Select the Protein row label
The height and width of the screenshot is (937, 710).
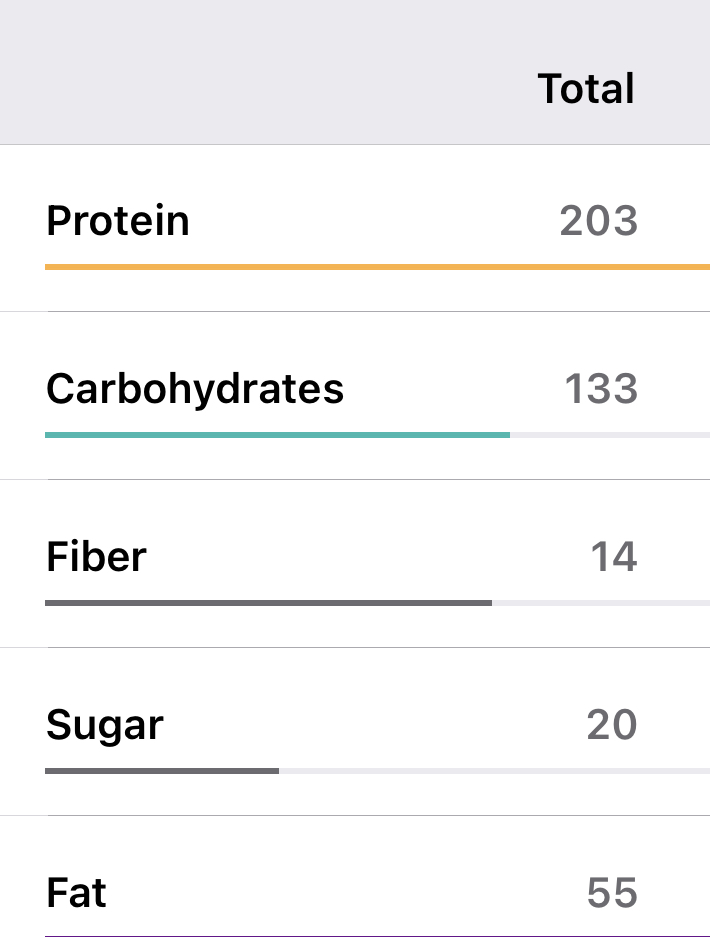click(x=118, y=220)
